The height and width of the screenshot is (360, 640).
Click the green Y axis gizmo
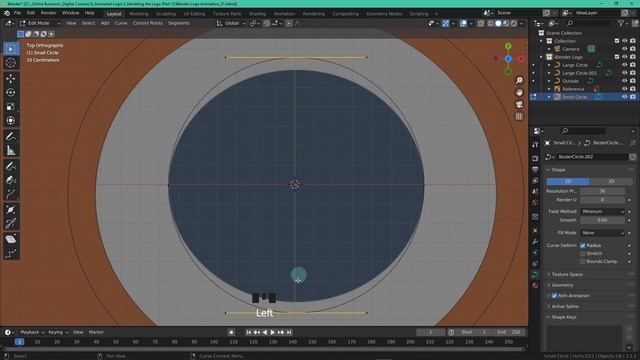point(508,46)
